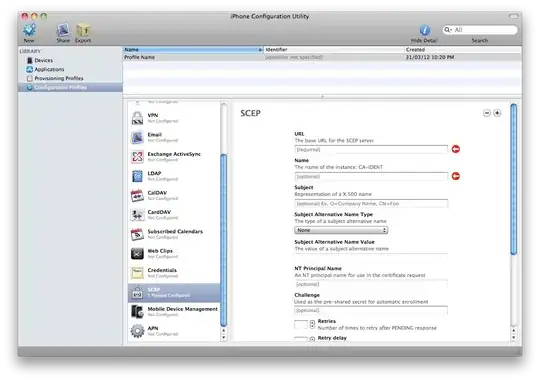Remove SCEP payload with minus button
Image resolution: width=540 pixels, height=381 pixels.
click(x=486, y=113)
